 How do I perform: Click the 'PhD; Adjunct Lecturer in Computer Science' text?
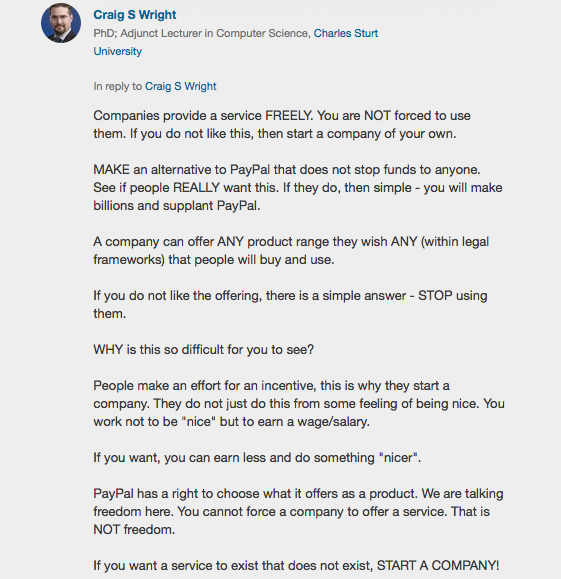[201, 33]
